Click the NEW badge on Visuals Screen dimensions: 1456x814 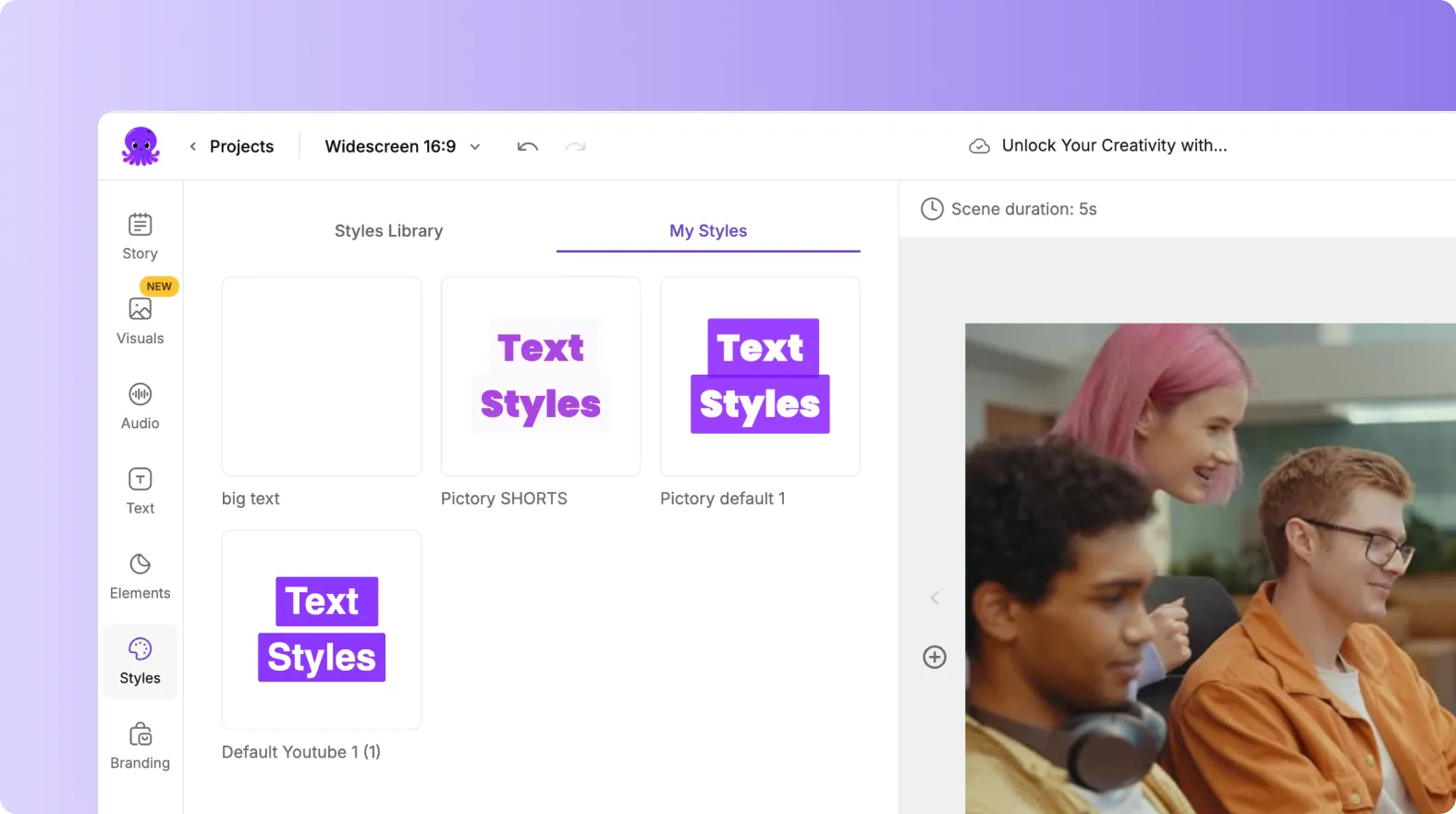(x=159, y=286)
